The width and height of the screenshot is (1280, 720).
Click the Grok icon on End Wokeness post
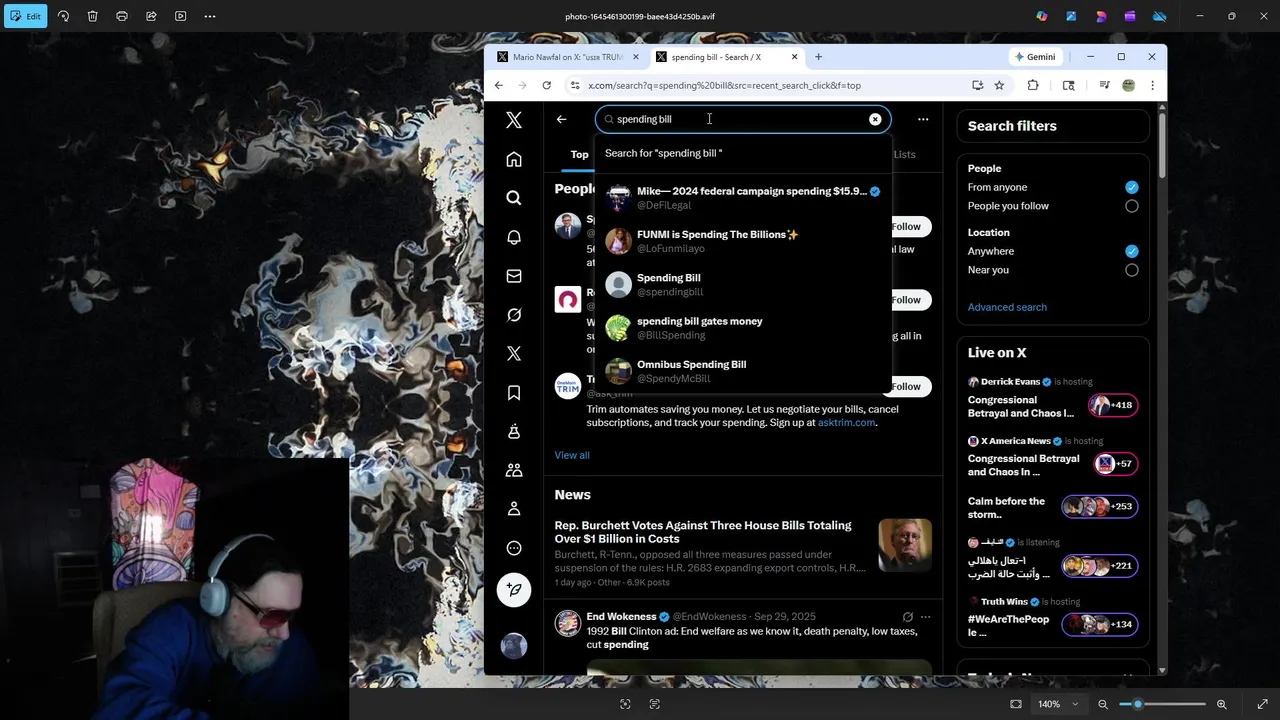click(x=907, y=617)
